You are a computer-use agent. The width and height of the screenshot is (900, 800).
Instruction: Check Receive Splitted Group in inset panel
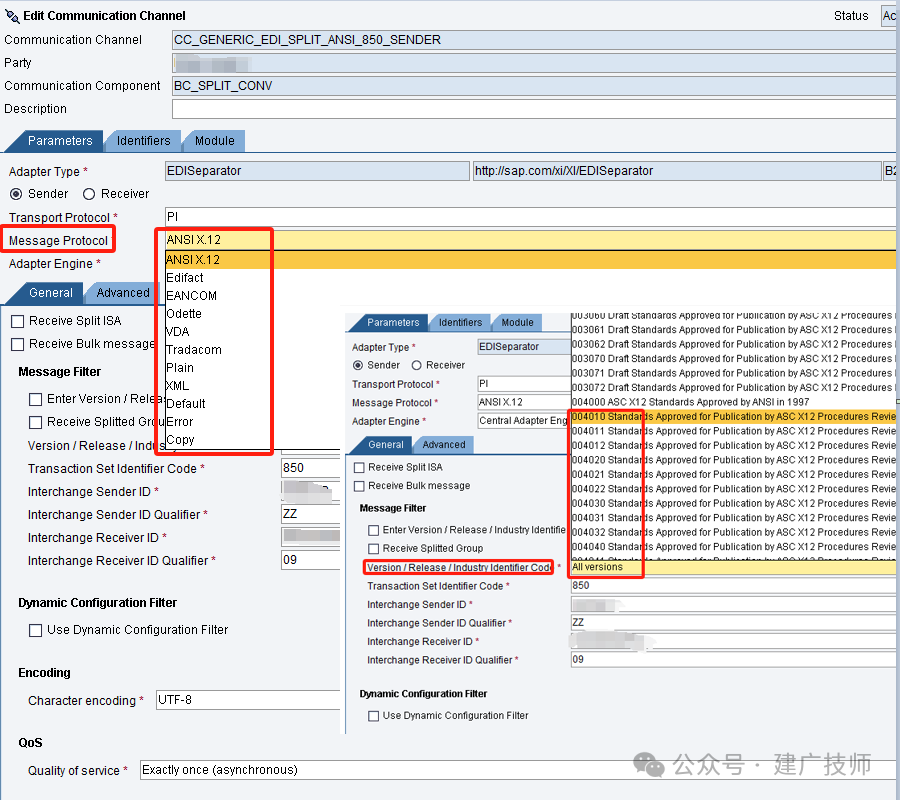click(374, 549)
